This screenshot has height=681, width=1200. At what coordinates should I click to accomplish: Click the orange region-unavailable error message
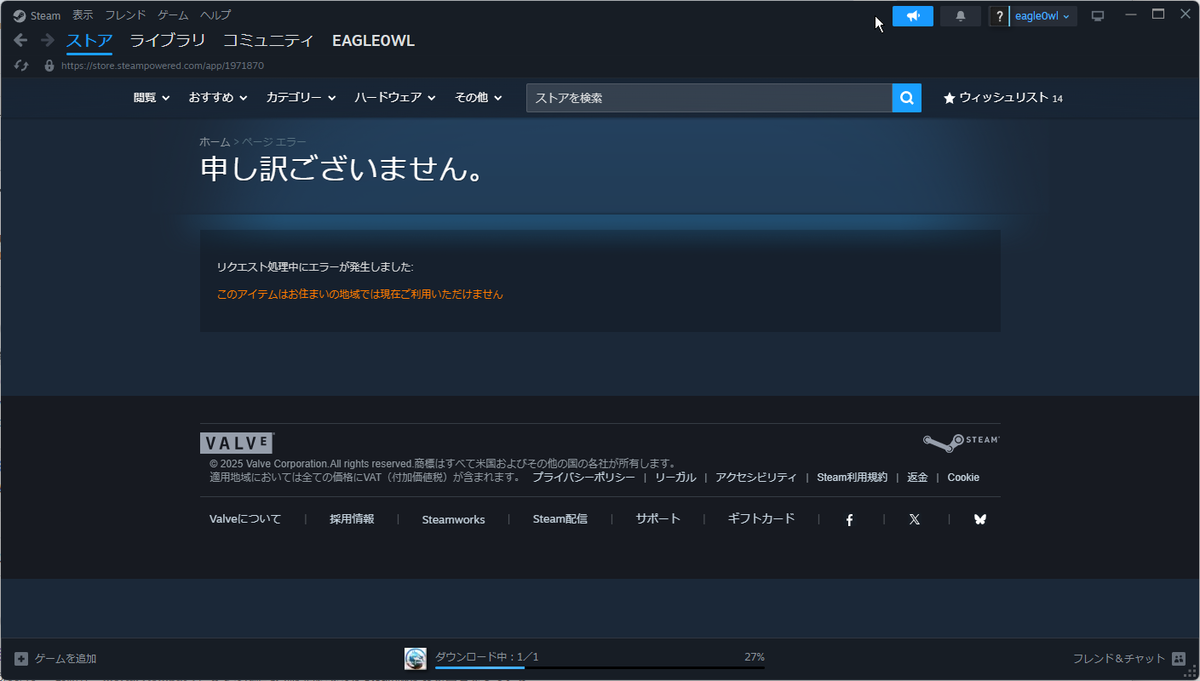coord(360,295)
